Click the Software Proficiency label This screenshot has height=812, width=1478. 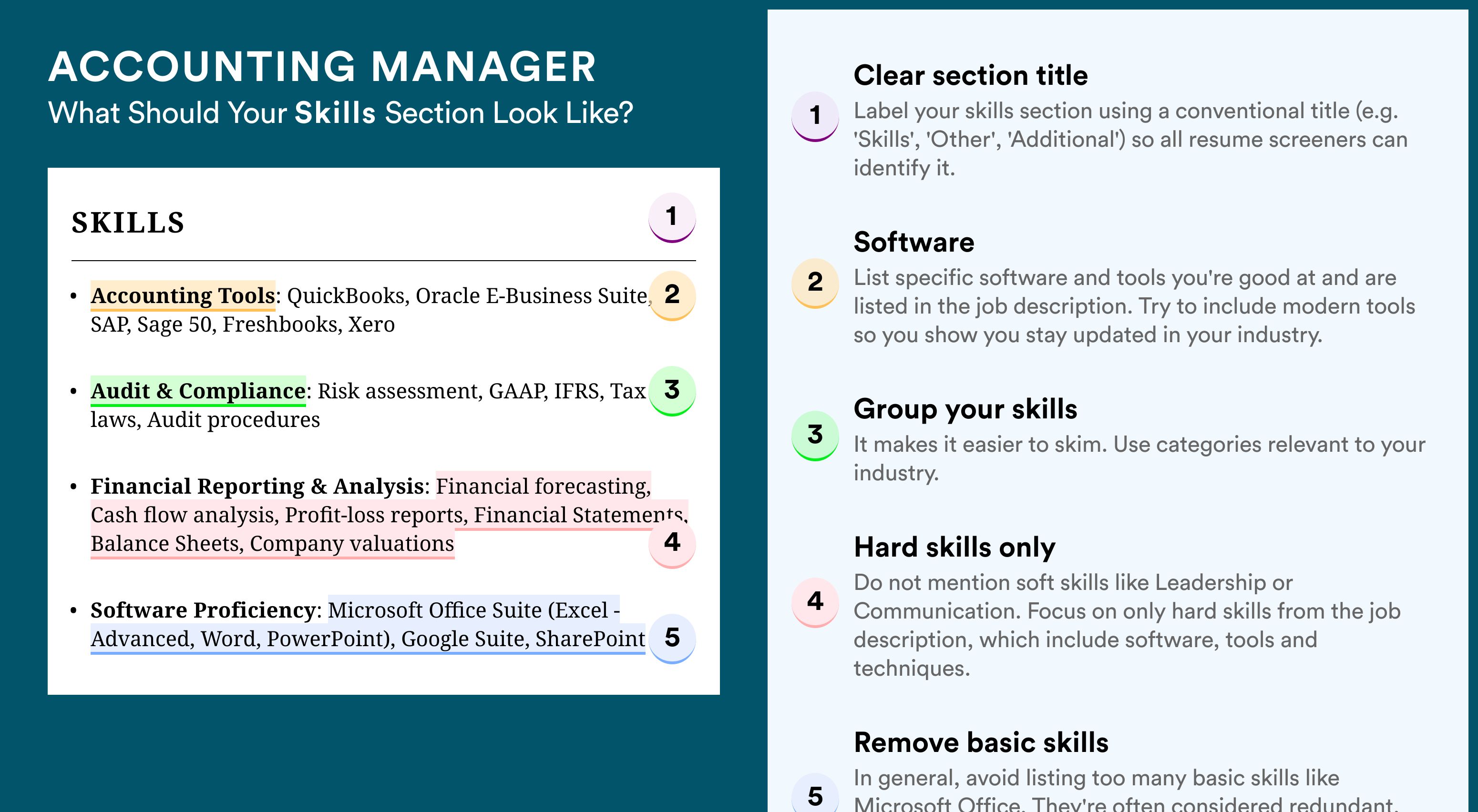point(203,610)
